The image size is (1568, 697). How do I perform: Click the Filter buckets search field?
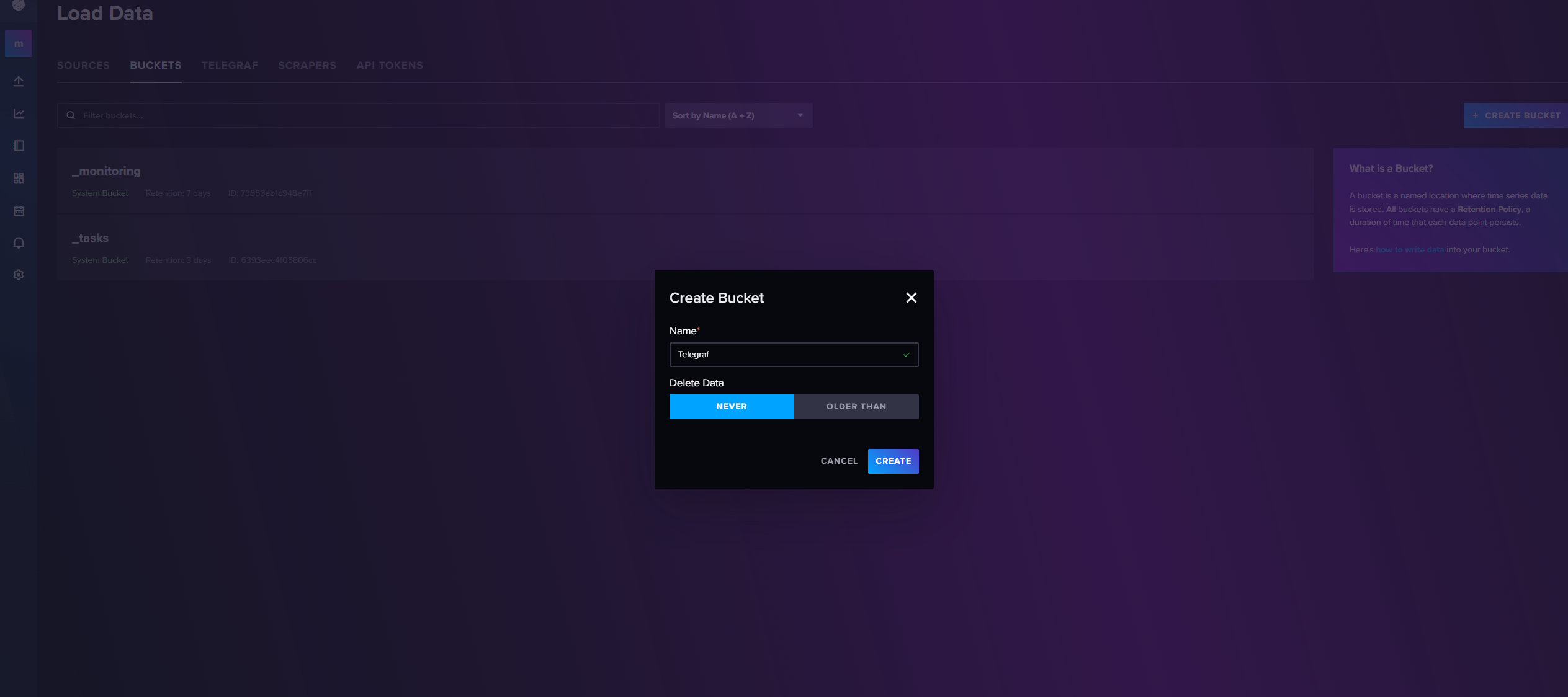(x=366, y=116)
